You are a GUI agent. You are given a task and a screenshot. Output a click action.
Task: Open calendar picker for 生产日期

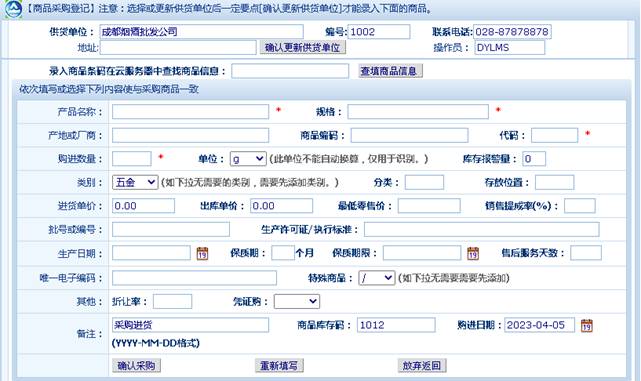[202, 253]
